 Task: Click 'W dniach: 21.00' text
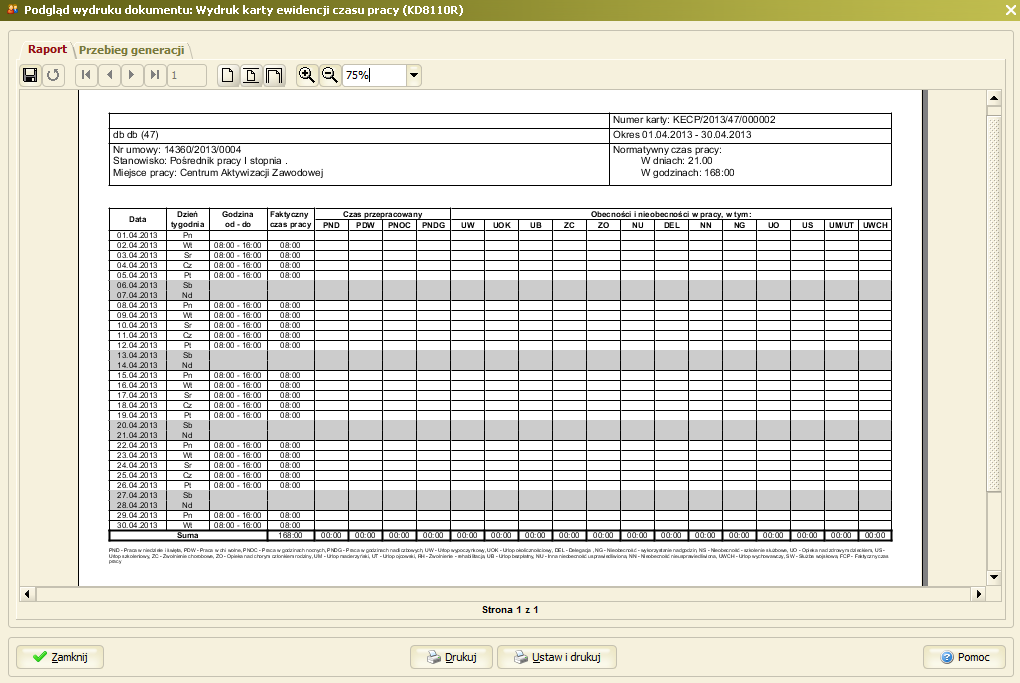point(676,161)
